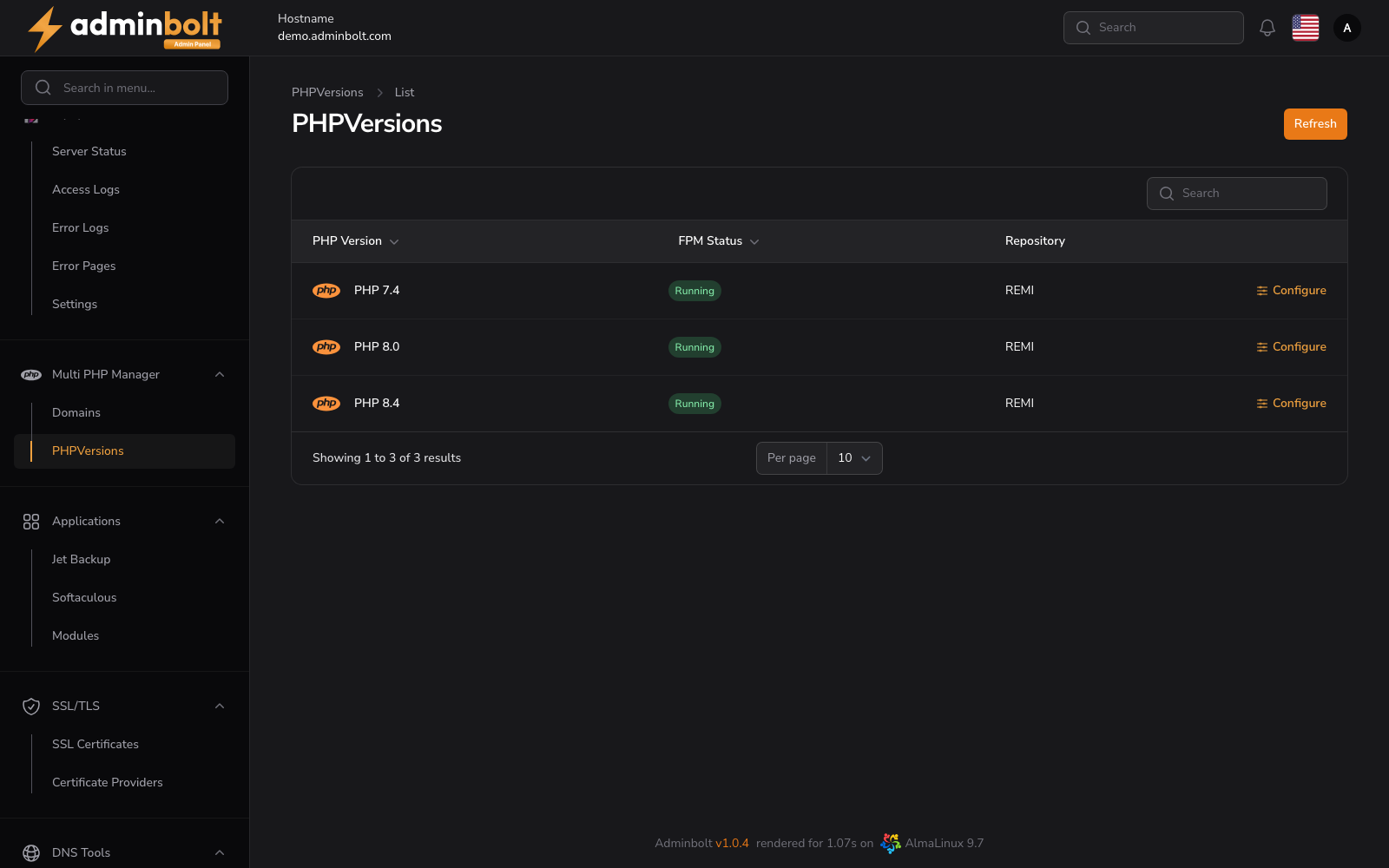Open SSL Certificates menu item

[95, 745]
